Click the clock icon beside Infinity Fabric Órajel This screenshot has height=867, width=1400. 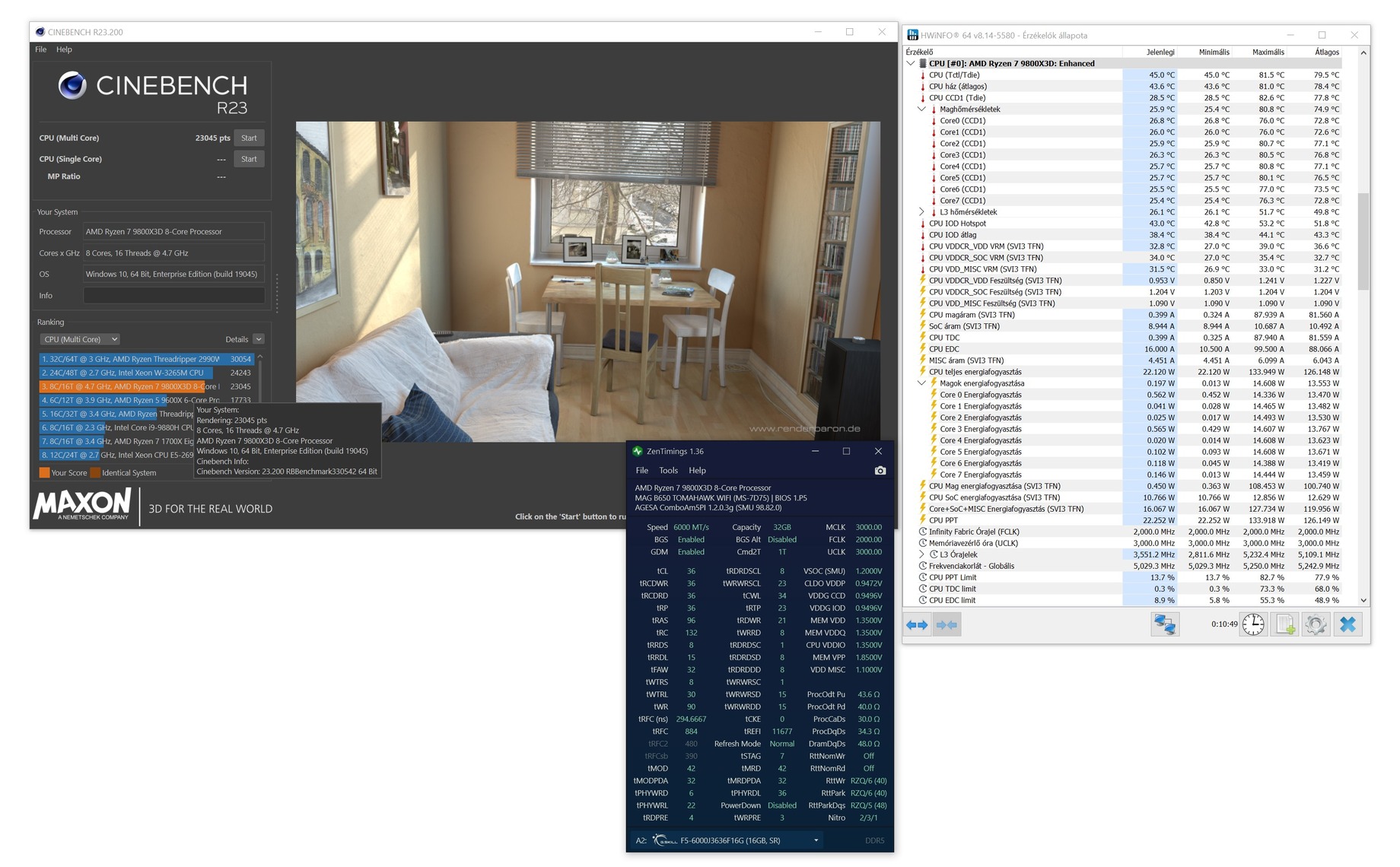(922, 532)
